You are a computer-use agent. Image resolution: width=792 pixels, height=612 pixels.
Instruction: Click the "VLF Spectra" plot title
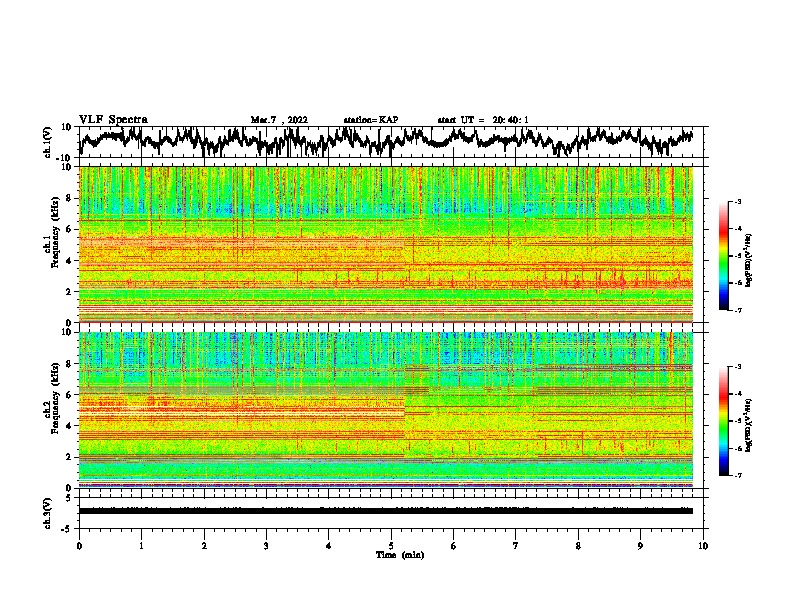click(113, 120)
